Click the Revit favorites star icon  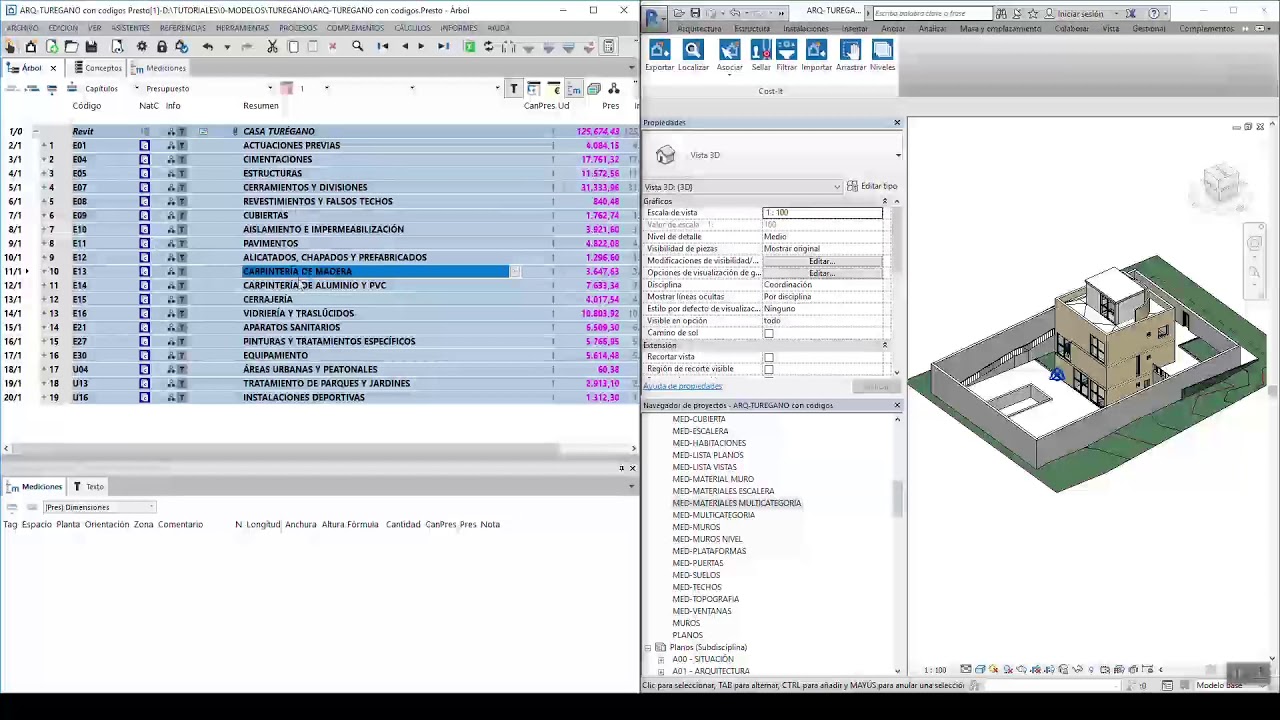pos(1033,13)
